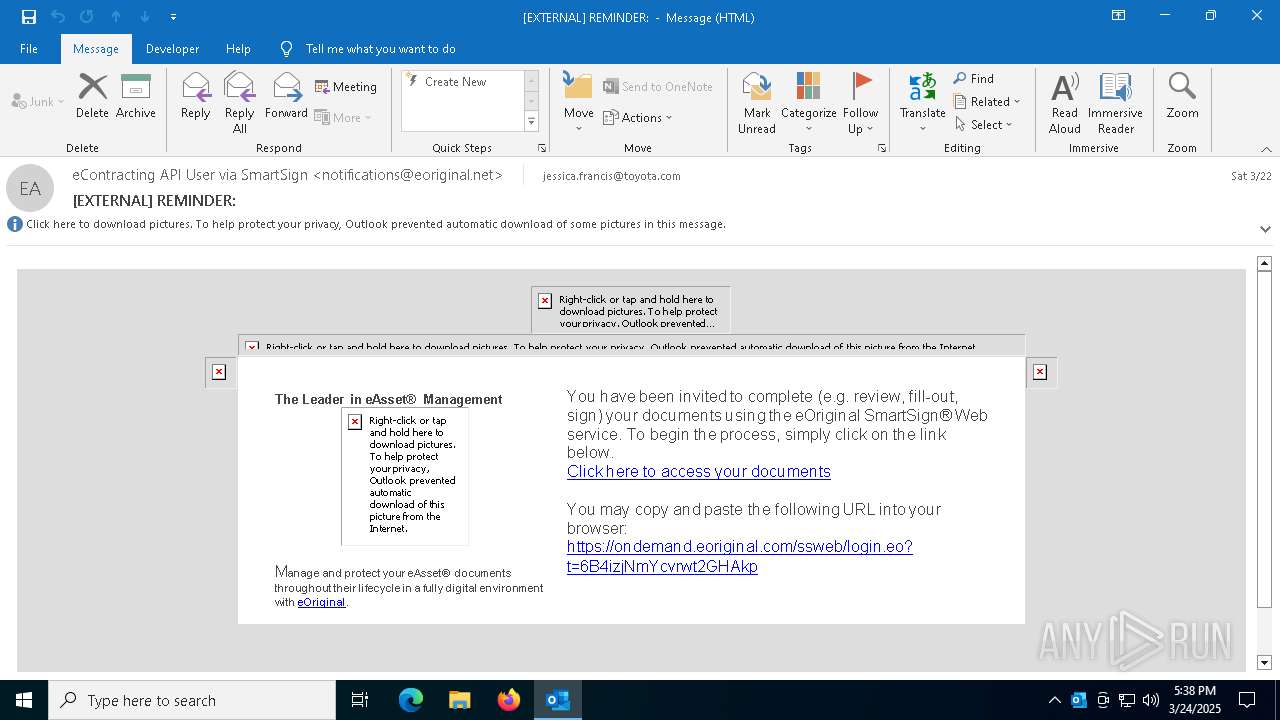Reply with a Meeting

click(346, 87)
